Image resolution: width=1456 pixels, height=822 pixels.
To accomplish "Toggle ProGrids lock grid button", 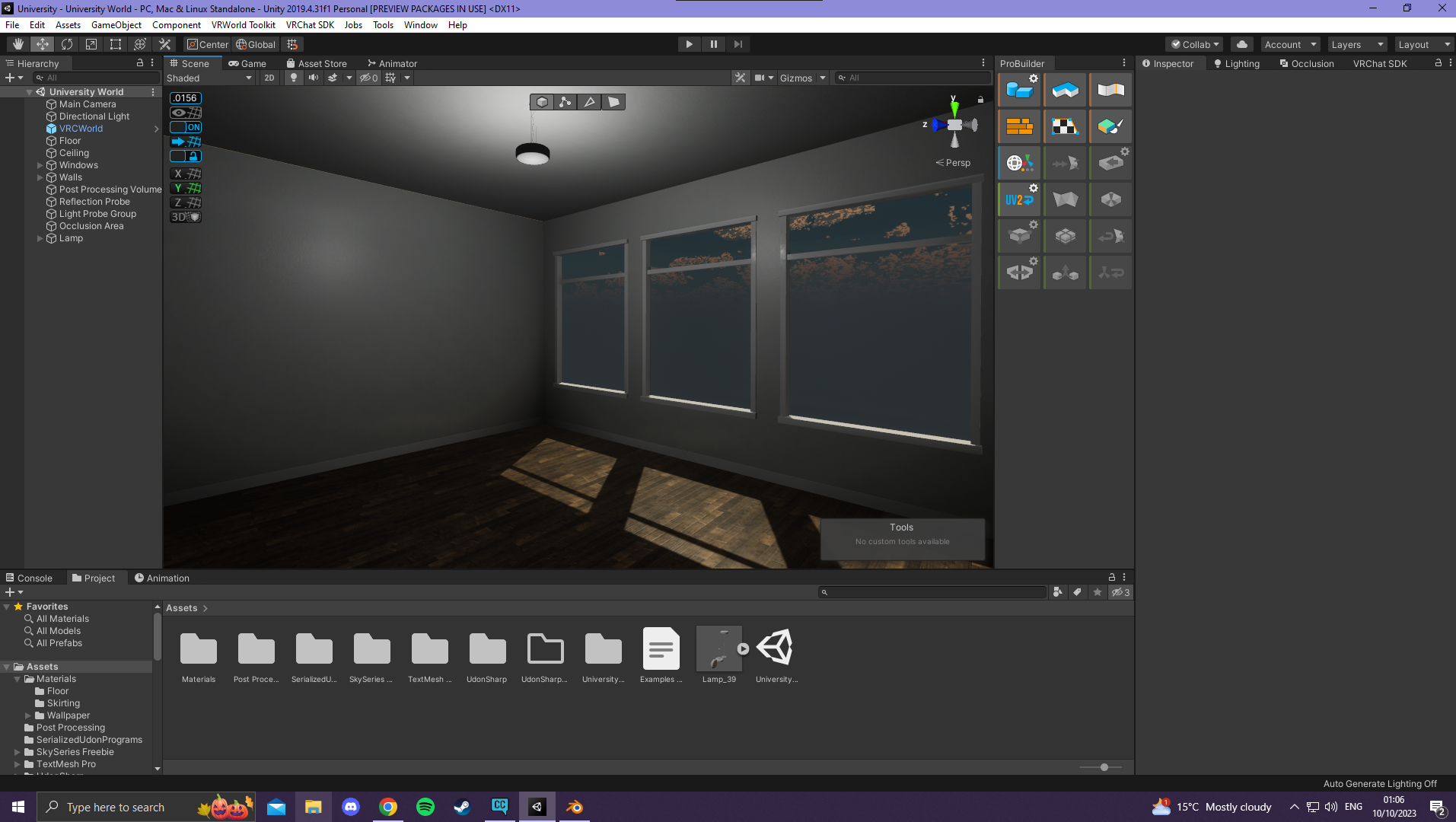I will tap(186, 156).
